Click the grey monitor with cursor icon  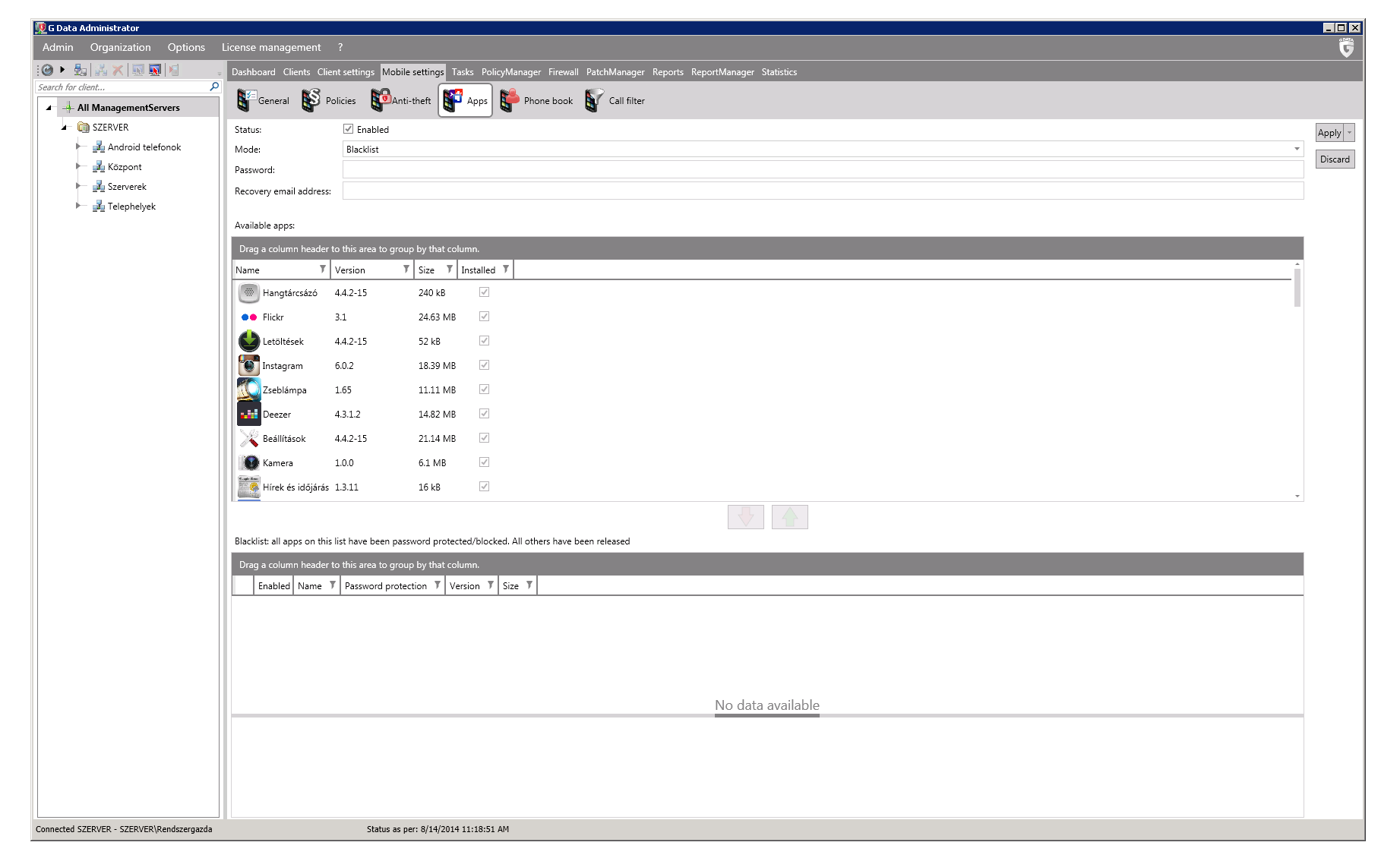tap(138, 70)
